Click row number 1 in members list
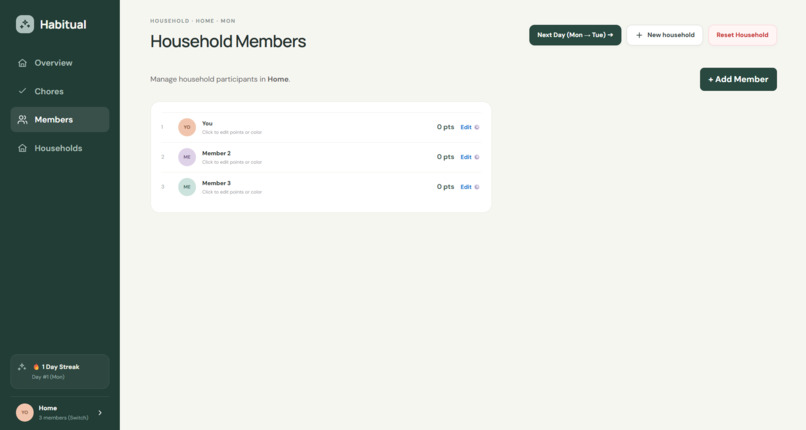806x430 pixels. point(162,127)
